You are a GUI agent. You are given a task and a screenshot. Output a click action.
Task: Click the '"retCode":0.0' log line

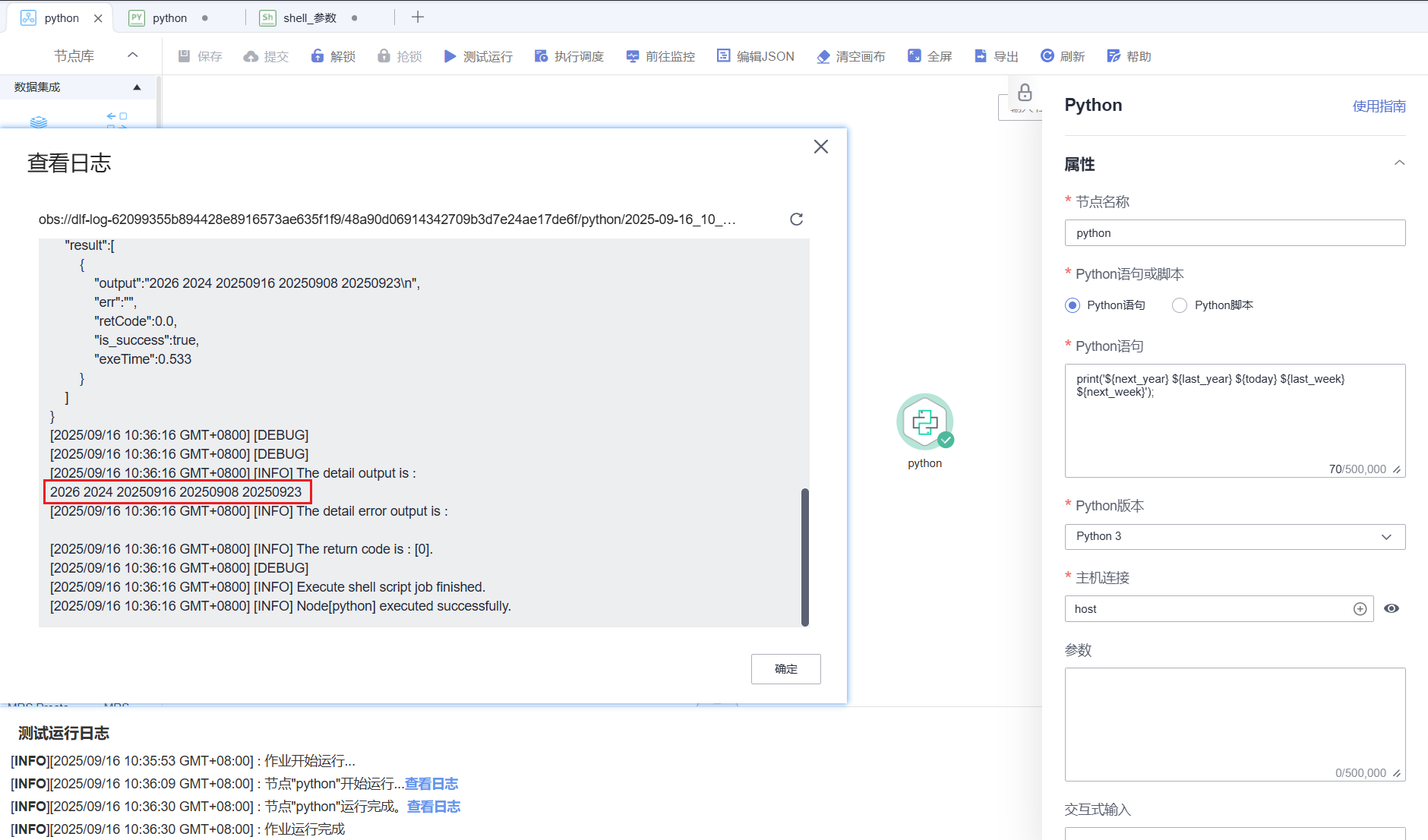(135, 321)
